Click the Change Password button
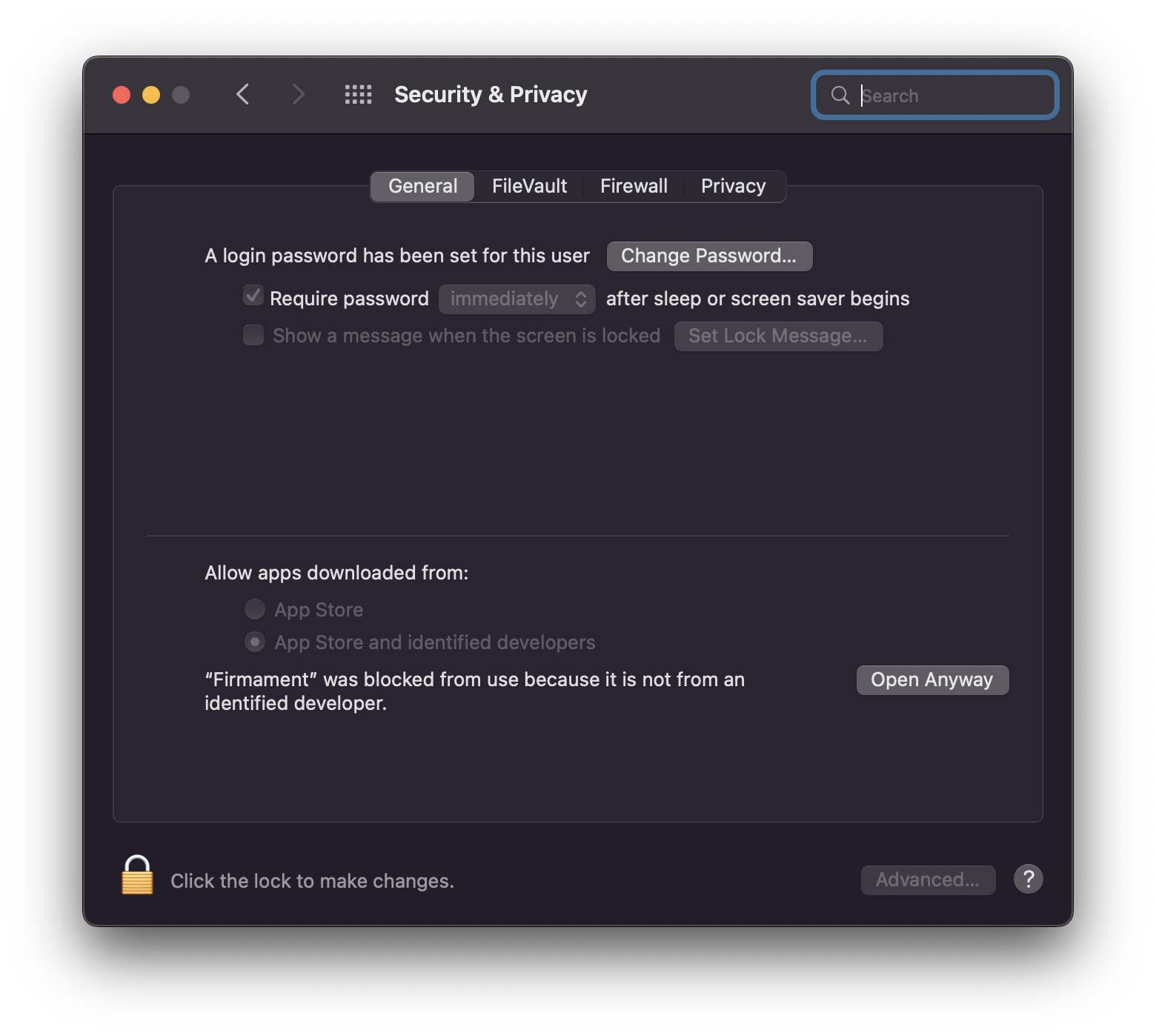 [x=709, y=256]
